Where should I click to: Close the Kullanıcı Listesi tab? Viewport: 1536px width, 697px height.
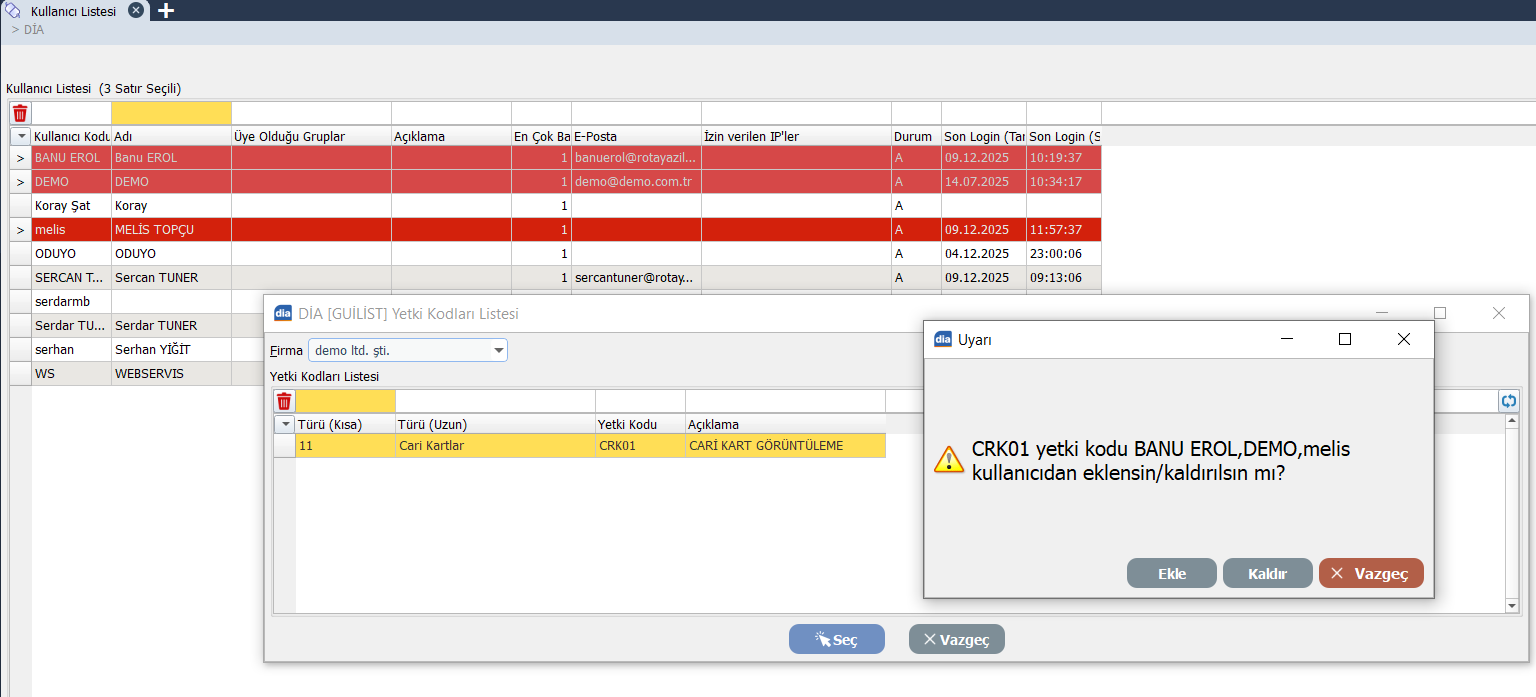137,10
